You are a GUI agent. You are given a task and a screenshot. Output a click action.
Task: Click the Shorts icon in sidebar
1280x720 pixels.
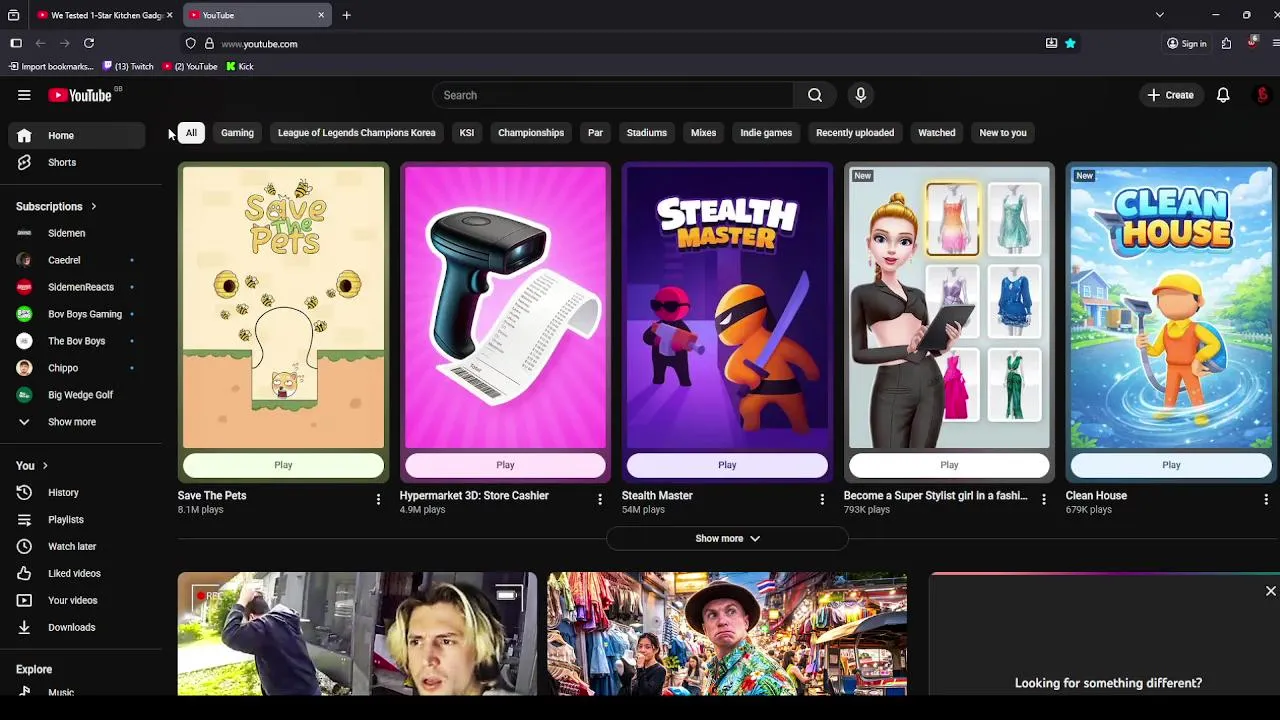[24, 162]
